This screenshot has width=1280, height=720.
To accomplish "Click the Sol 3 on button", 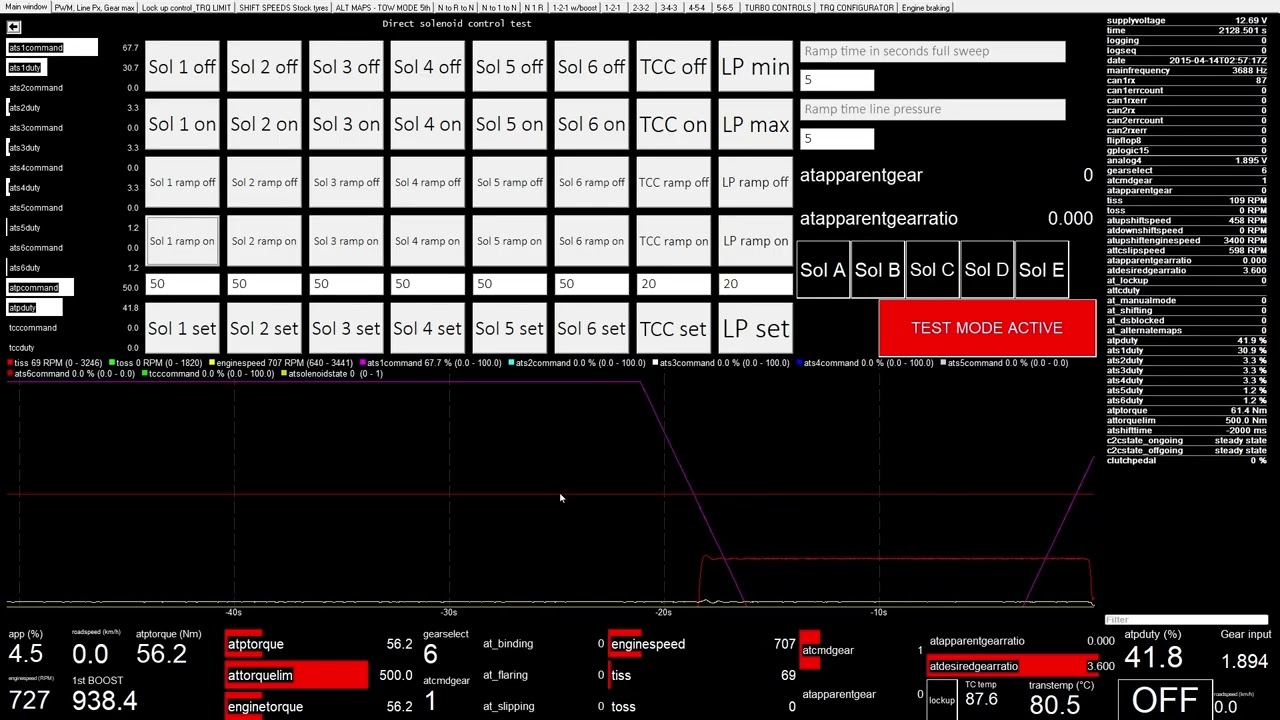I will [x=346, y=125].
